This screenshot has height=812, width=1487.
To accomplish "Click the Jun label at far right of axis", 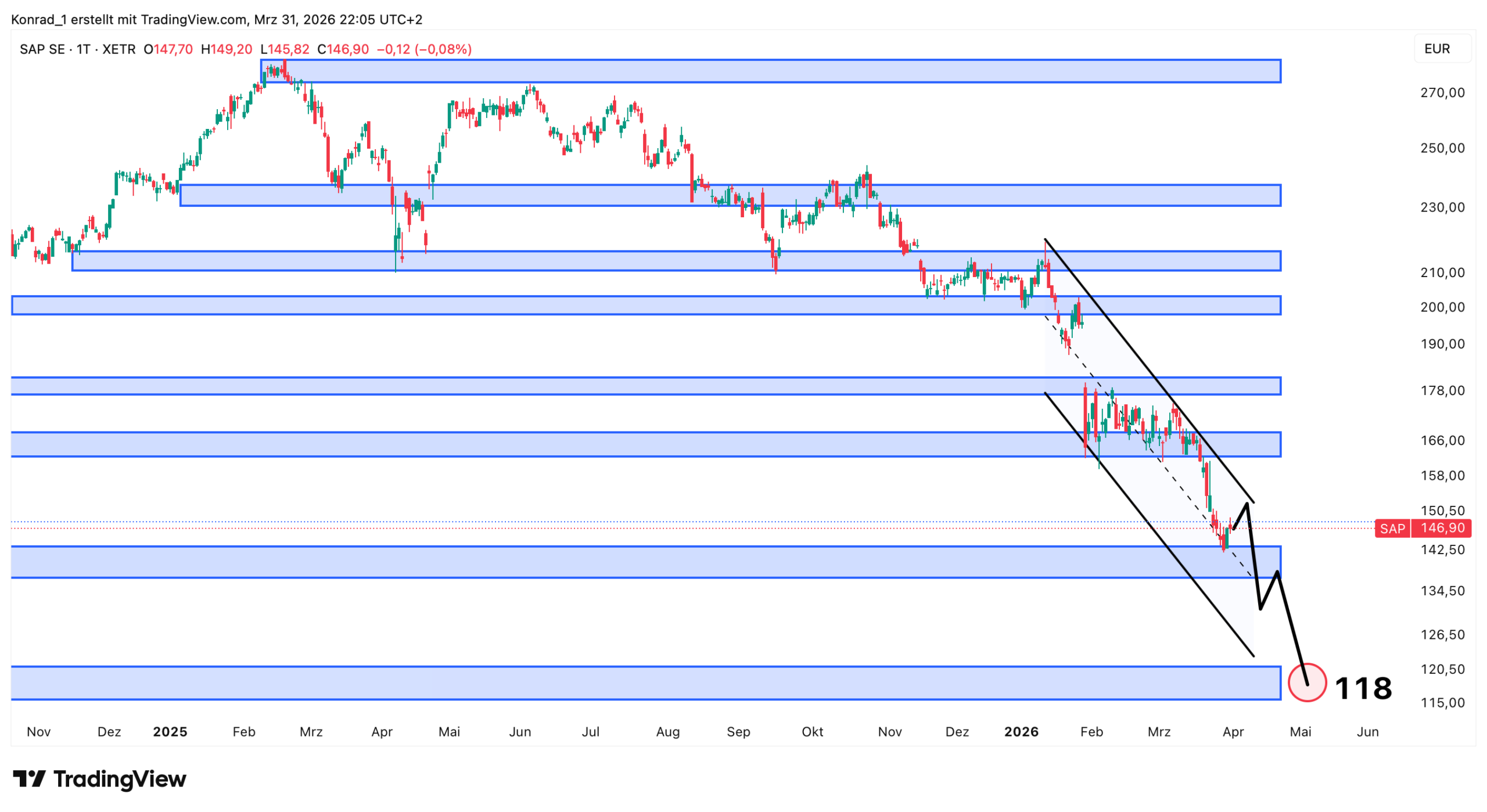I will tap(1367, 731).
